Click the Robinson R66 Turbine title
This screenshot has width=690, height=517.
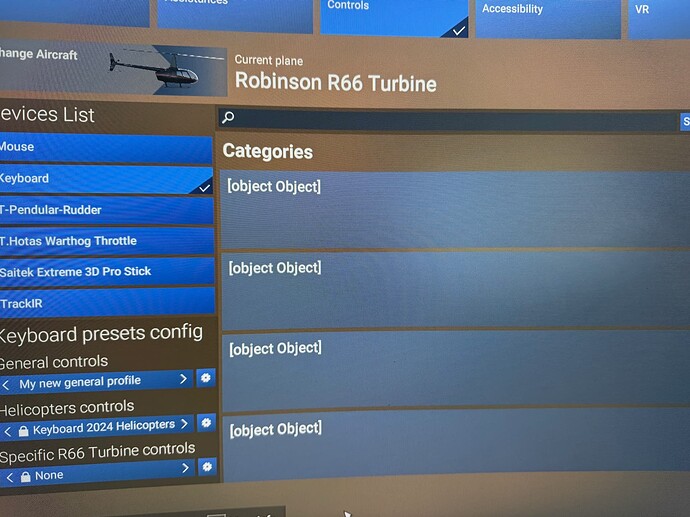[x=335, y=83]
